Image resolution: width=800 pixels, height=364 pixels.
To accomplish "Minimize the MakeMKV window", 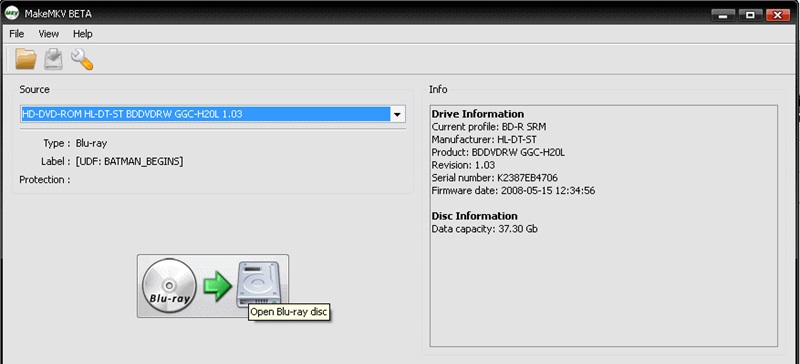I will pyautogui.click(x=724, y=15).
